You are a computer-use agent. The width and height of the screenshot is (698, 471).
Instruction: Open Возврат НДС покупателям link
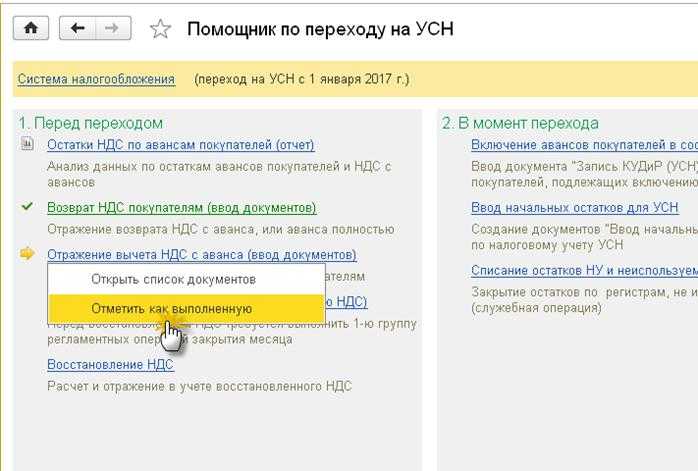click(182, 207)
